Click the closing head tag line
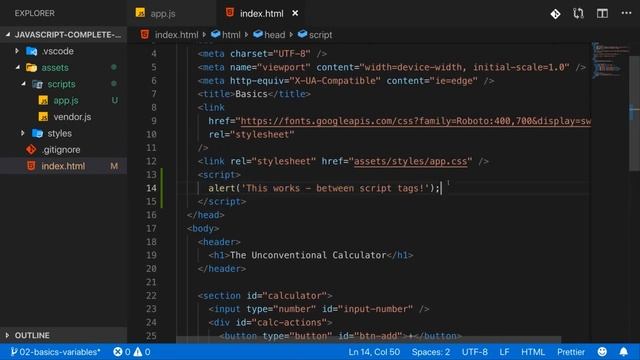640x360 pixels. [206, 215]
